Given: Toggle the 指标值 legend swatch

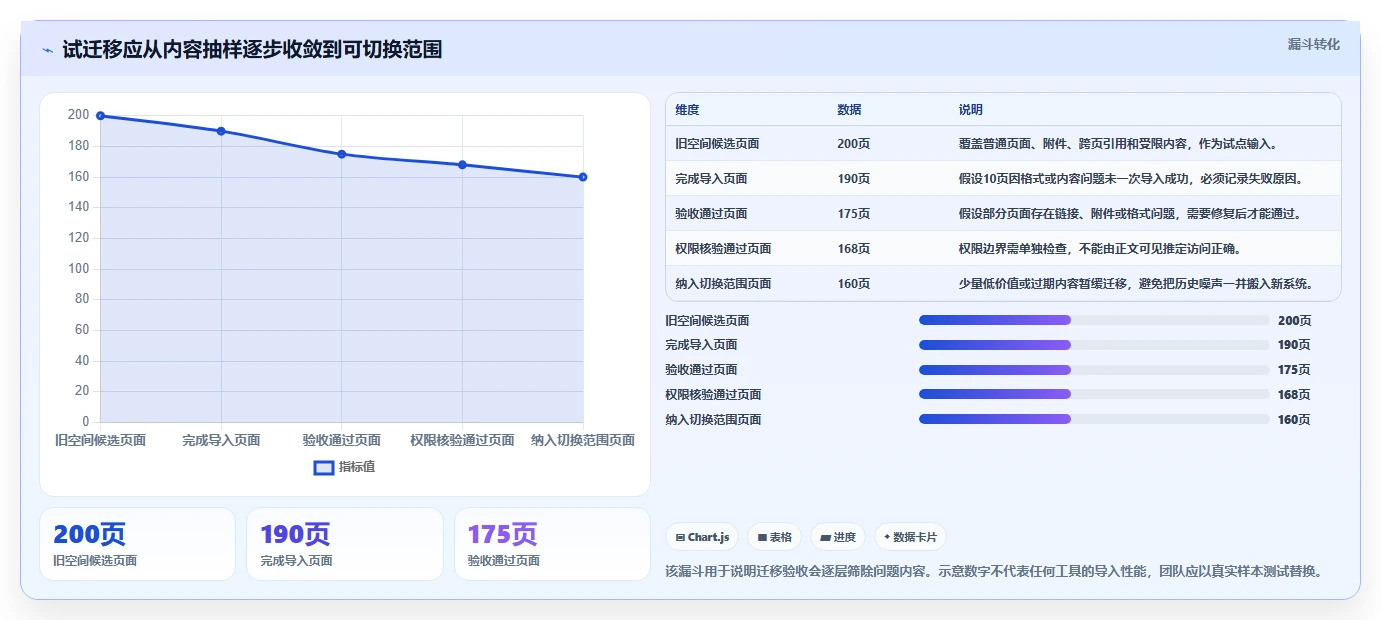Looking at the screenshot, I should pyautogui.click(x=324, y=467).
